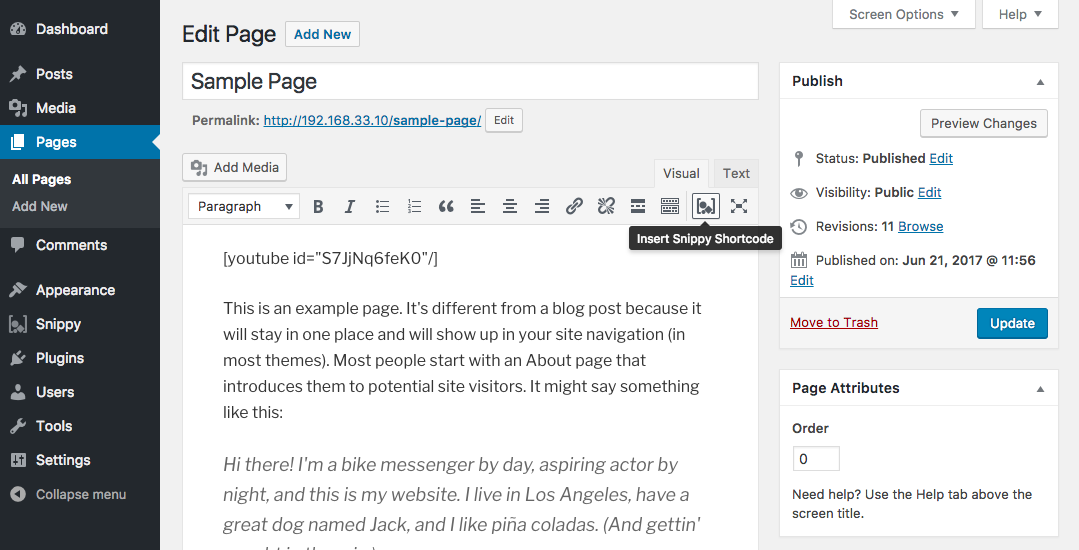
Task: Toggle the toolbar kitchen sink icon
Action: [670, 206]
